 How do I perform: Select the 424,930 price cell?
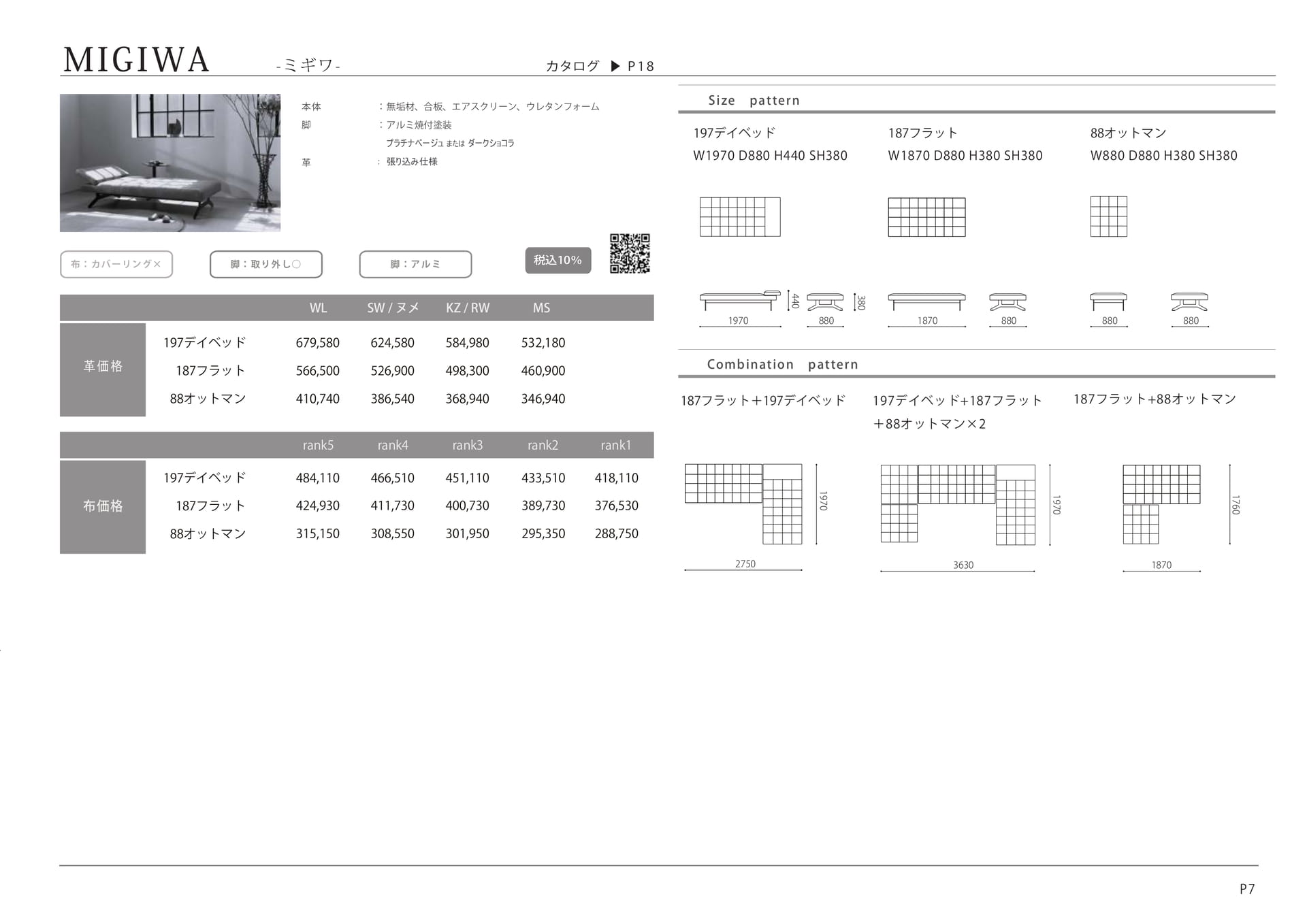[318, 506]
